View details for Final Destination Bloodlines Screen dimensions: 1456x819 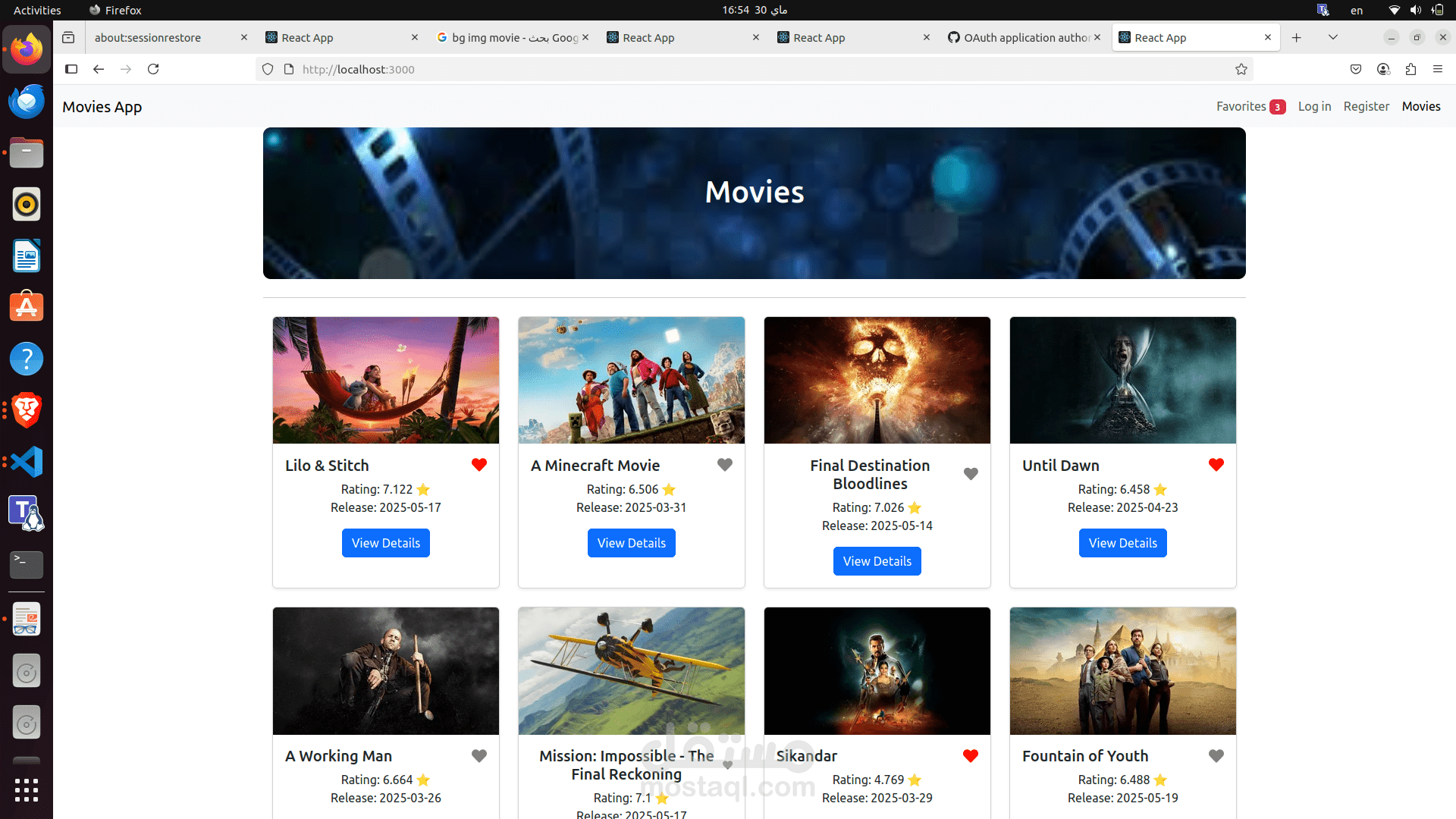click(877, 561)
